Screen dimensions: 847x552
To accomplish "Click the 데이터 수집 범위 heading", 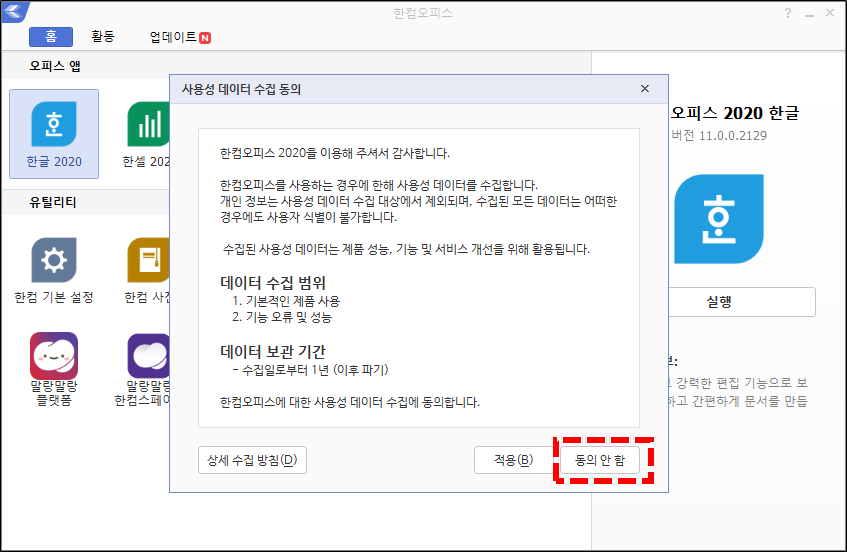I will [273, 283].
